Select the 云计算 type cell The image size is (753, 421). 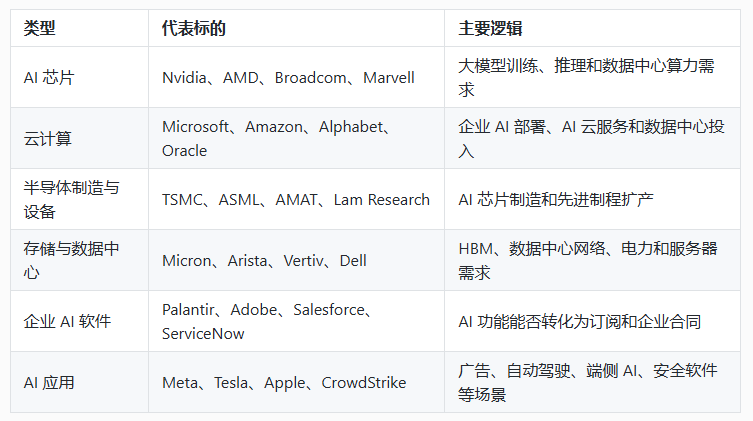79,138
